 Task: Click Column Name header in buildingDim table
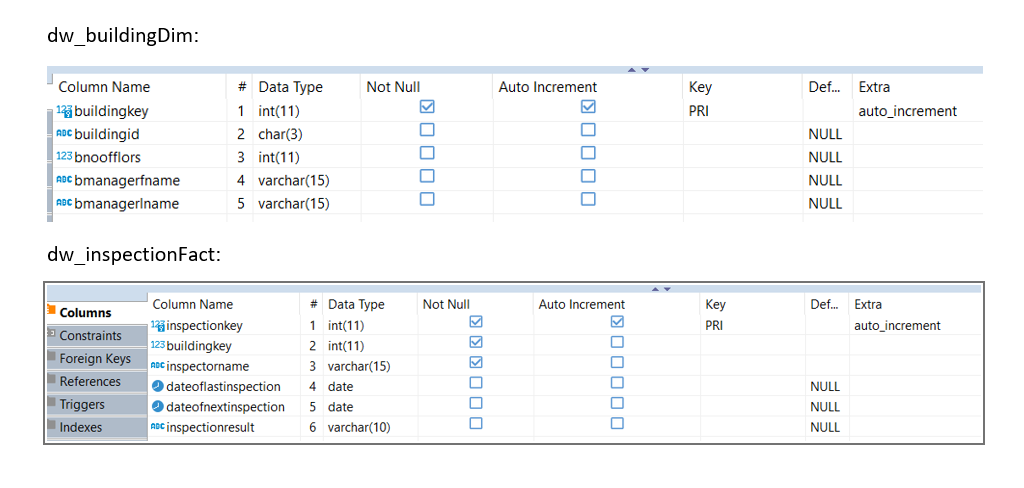click(104, 87)
